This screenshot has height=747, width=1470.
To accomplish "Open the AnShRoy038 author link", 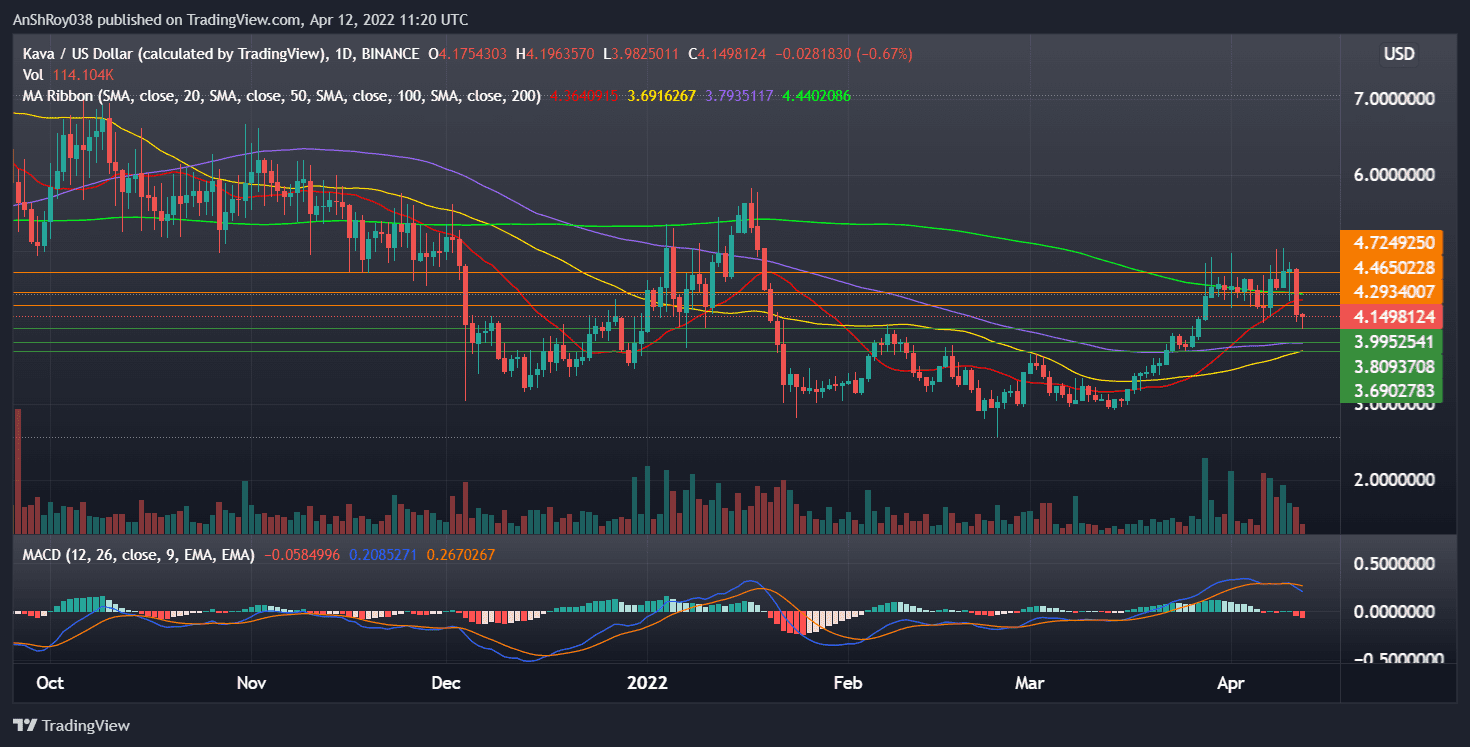I will pos(55,19).
